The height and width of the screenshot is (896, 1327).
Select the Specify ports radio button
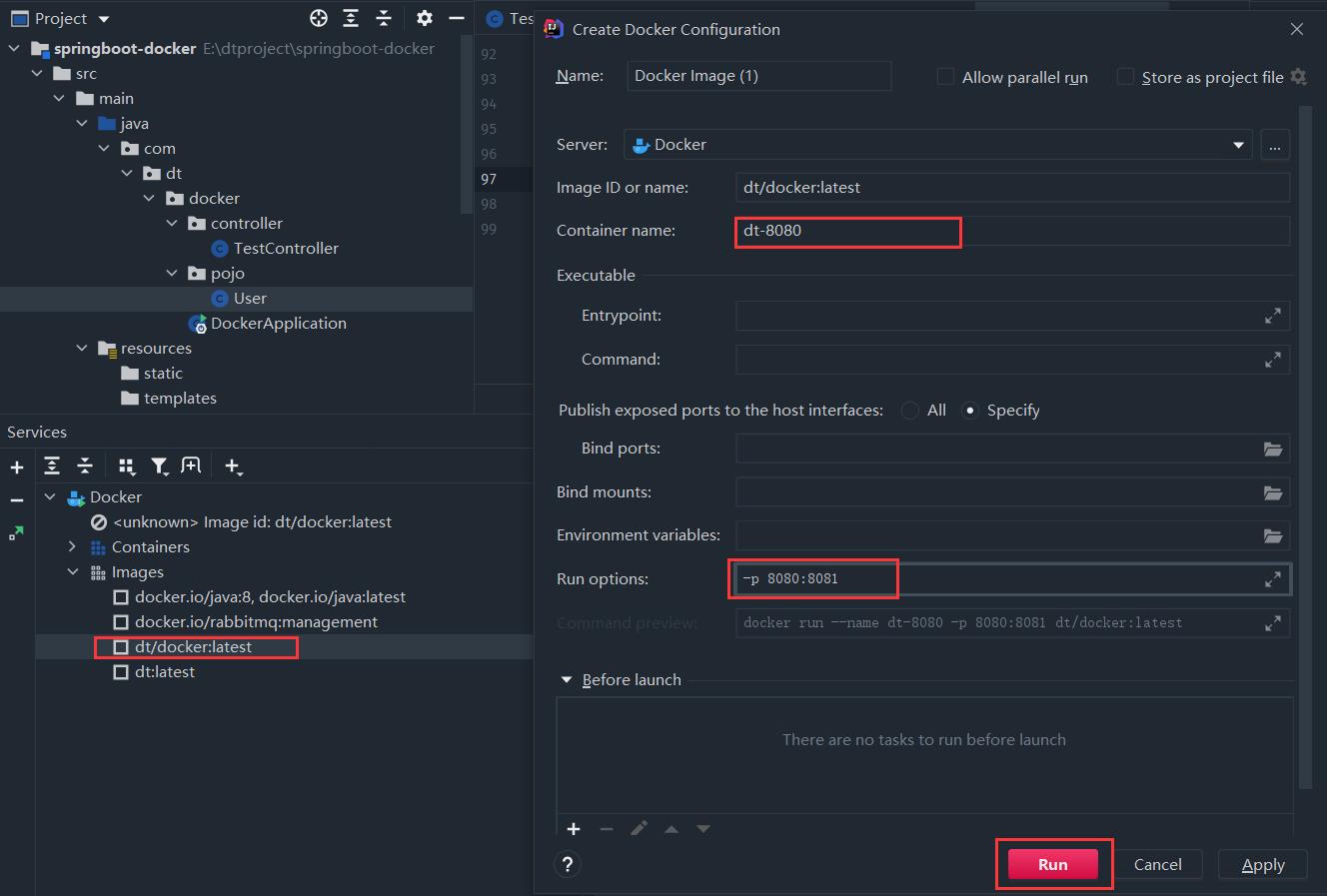970,411
